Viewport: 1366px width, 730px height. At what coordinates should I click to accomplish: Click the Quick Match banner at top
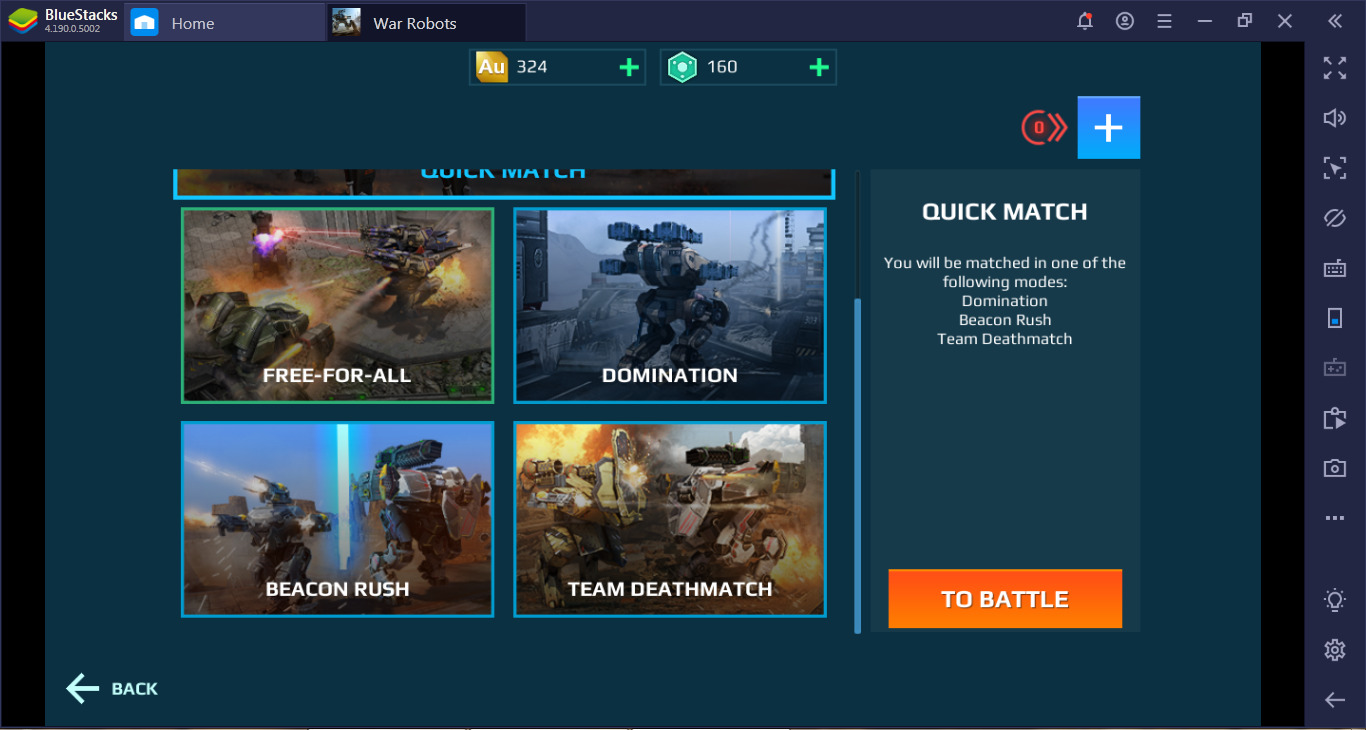tap(503, 182)
